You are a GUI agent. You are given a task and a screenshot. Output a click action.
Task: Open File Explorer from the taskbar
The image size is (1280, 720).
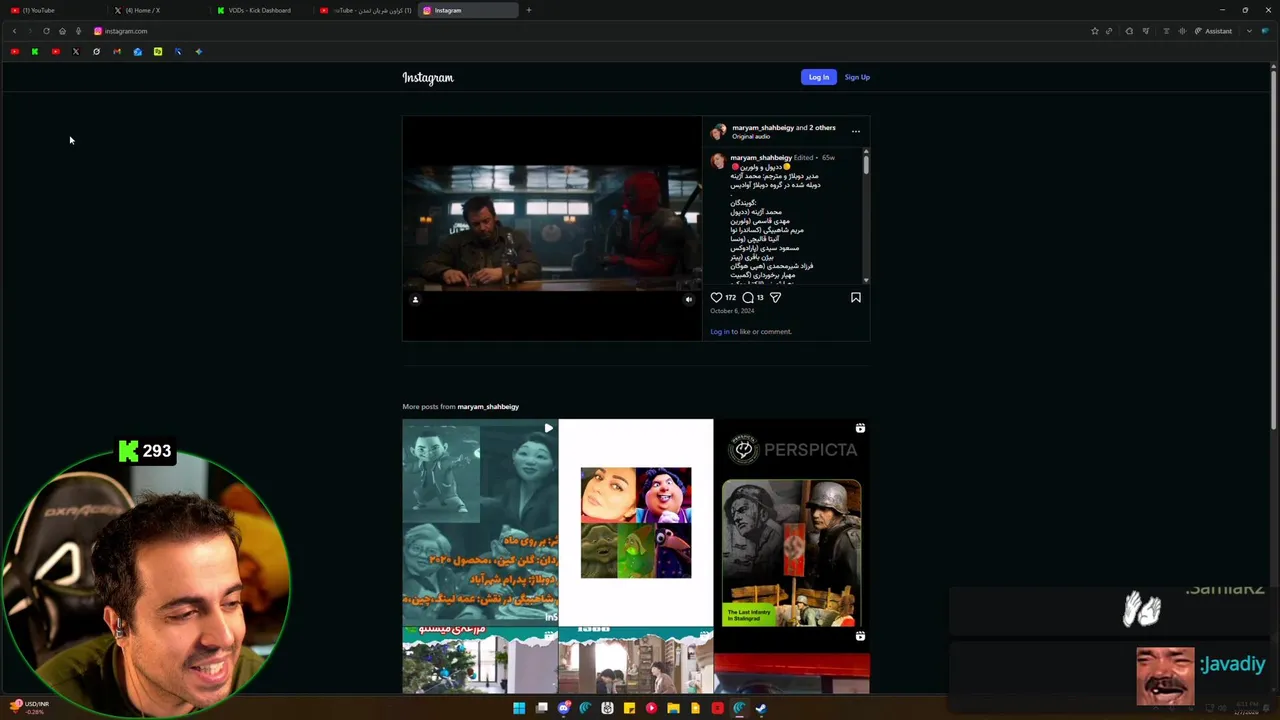tap(673, 708)
